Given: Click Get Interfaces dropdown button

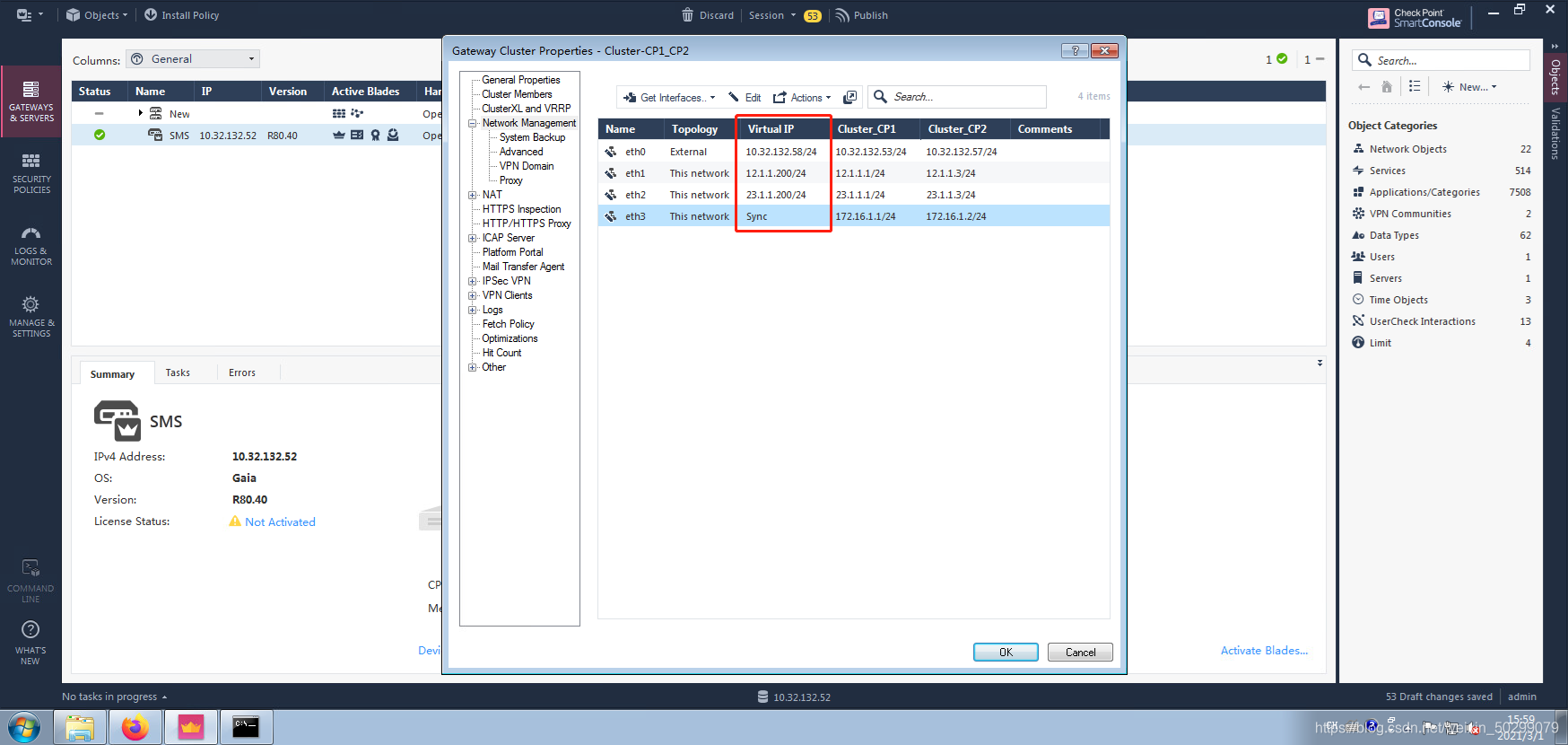Looking at the screenshot, I should click(x=670, y=97).
